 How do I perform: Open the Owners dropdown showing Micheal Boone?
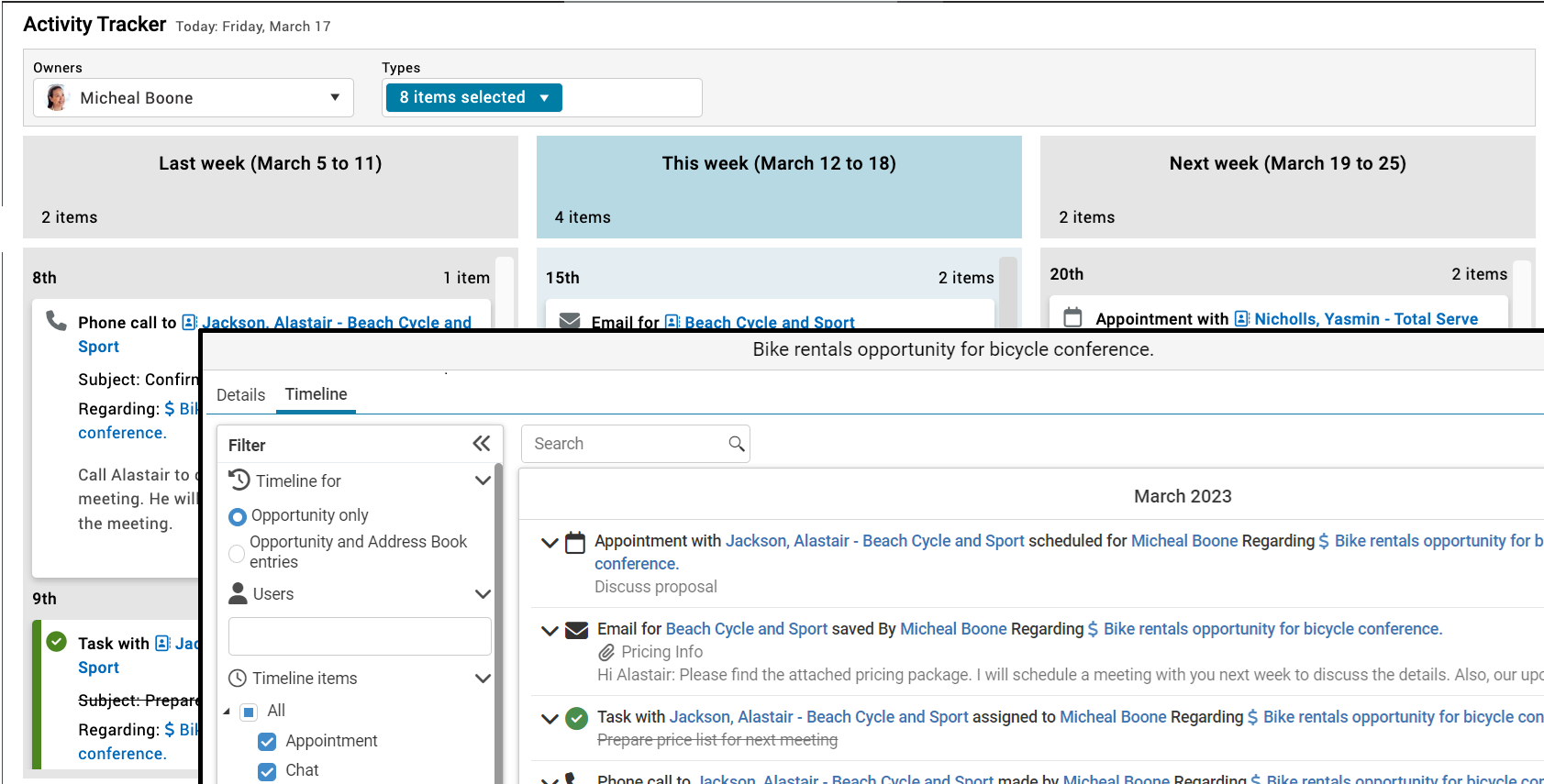pos(194,98)
